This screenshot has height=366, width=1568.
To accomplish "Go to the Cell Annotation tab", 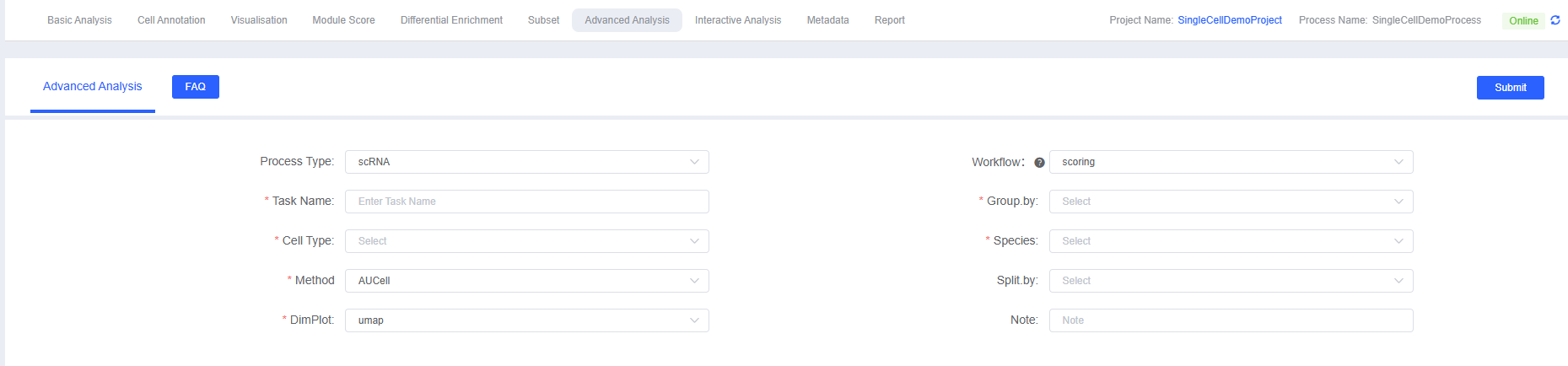I will [x=171, y=20].
